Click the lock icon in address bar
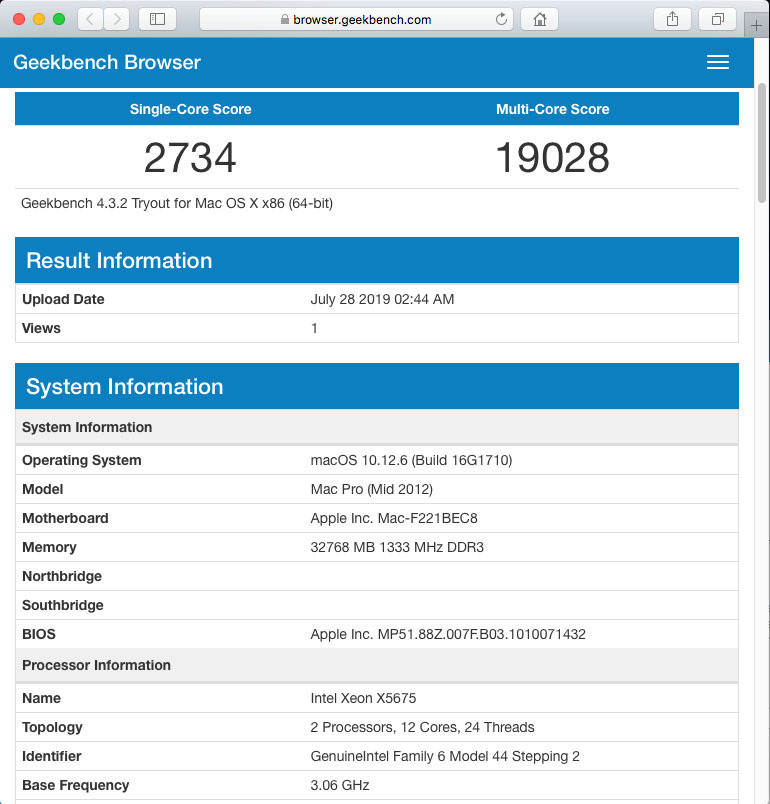Image resolution: width=770 pixels, height=804 pixels. tap(285, 20)
